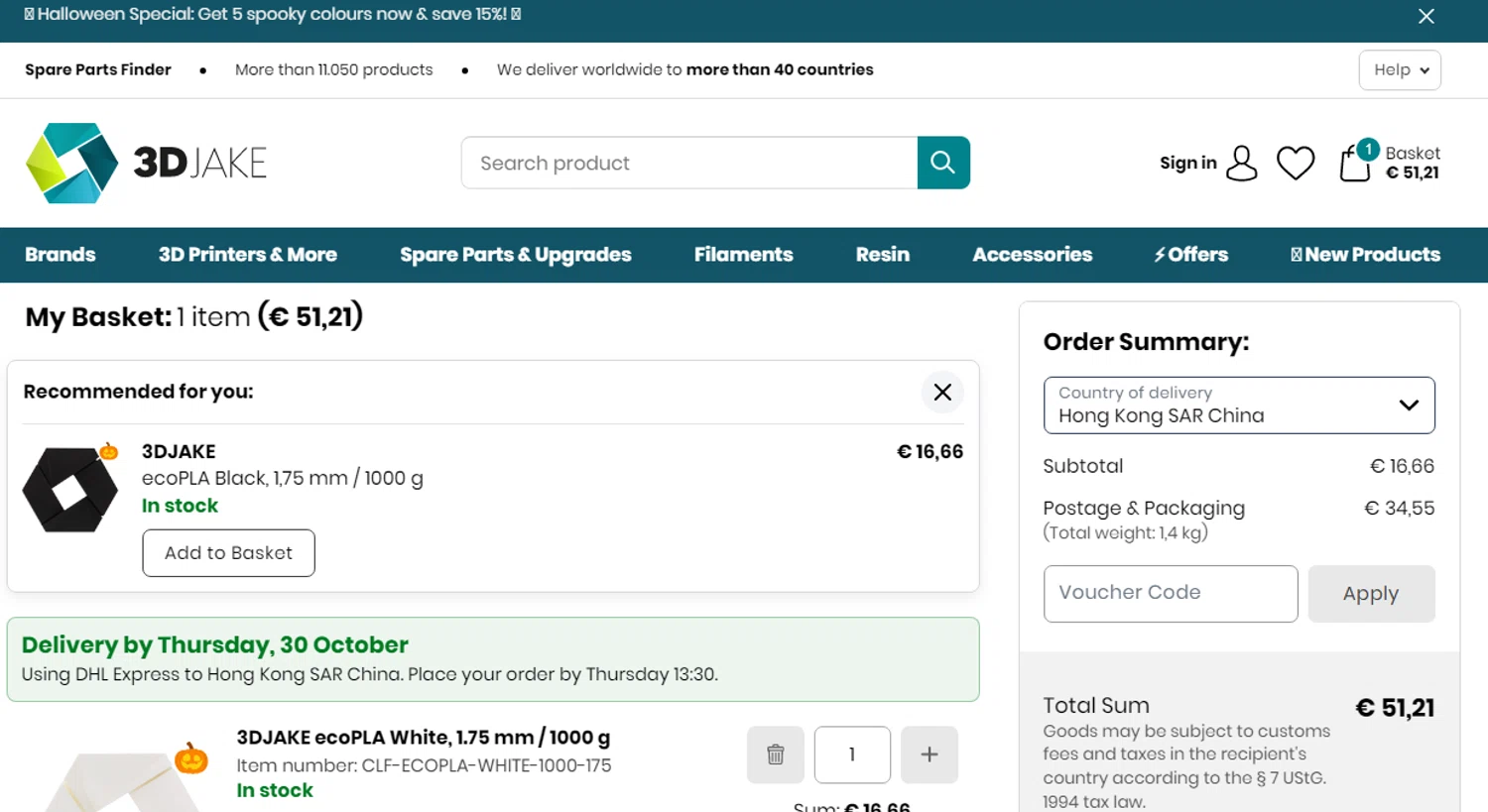Click the 'My Basket: 1 item' heading
The height and width of the screenshot is (812, 1488).
pos(194,317)
